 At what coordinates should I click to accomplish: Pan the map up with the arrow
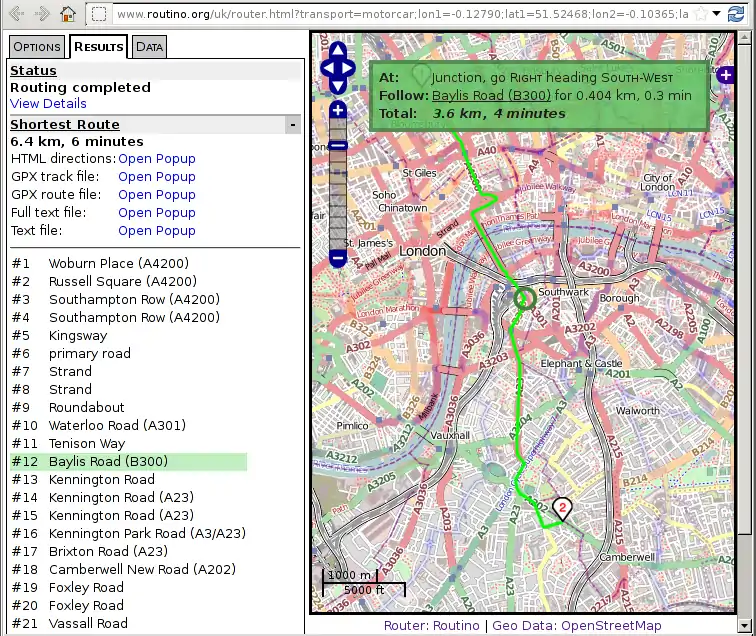coord(338,50)
